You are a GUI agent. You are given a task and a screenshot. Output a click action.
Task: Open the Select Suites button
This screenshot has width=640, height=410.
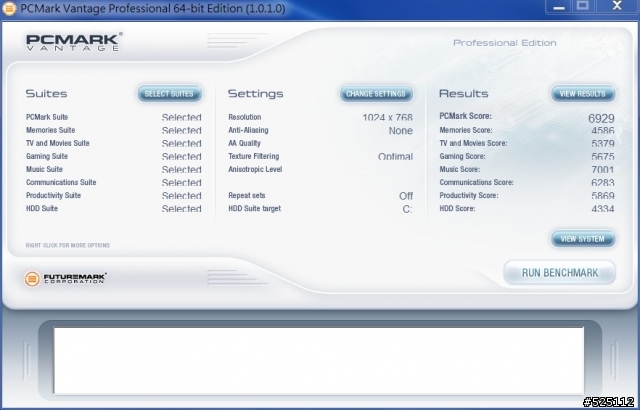[x=169, y=94]
